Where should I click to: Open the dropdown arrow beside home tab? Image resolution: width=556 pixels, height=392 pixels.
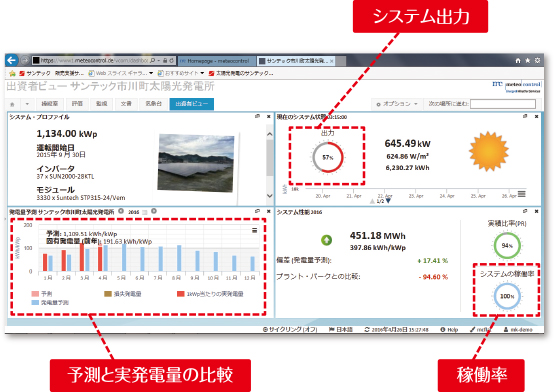tap(27, 104)
